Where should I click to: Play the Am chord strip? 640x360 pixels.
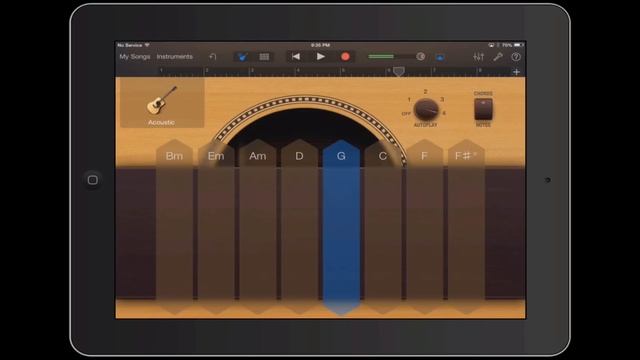point(258,227)
